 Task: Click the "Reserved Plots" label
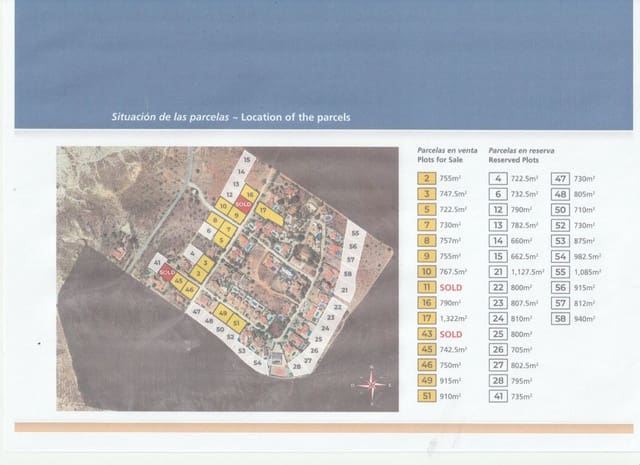point(513,160)
